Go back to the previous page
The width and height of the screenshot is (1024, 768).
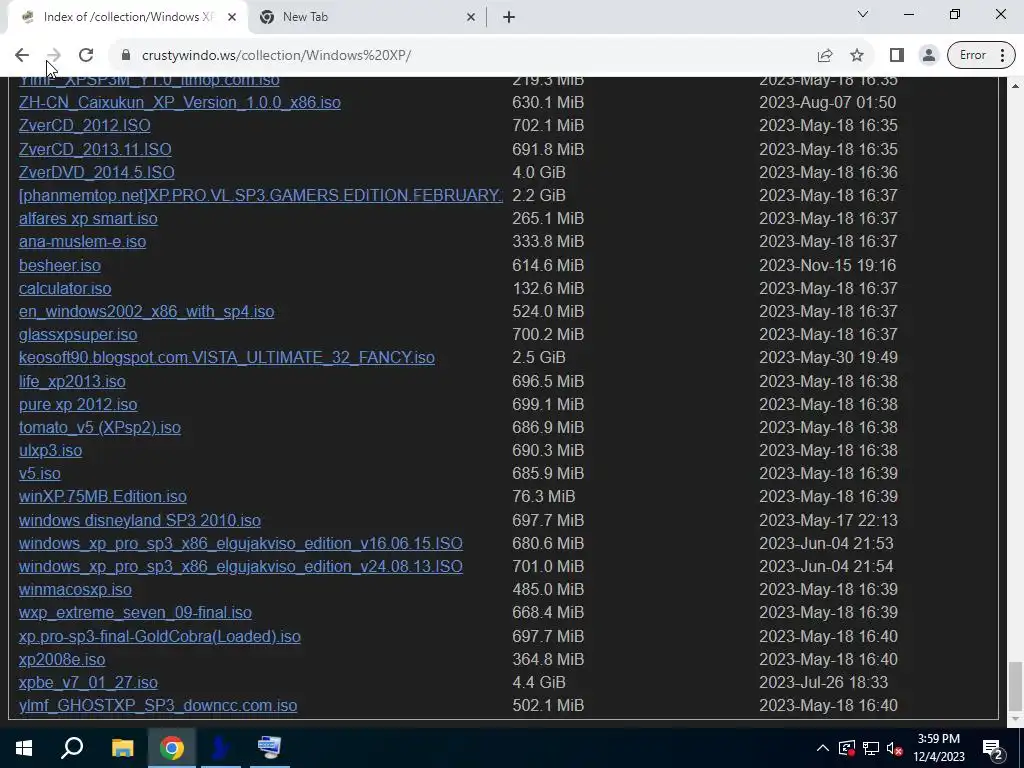pyautogui.click(x=22, y=56)
